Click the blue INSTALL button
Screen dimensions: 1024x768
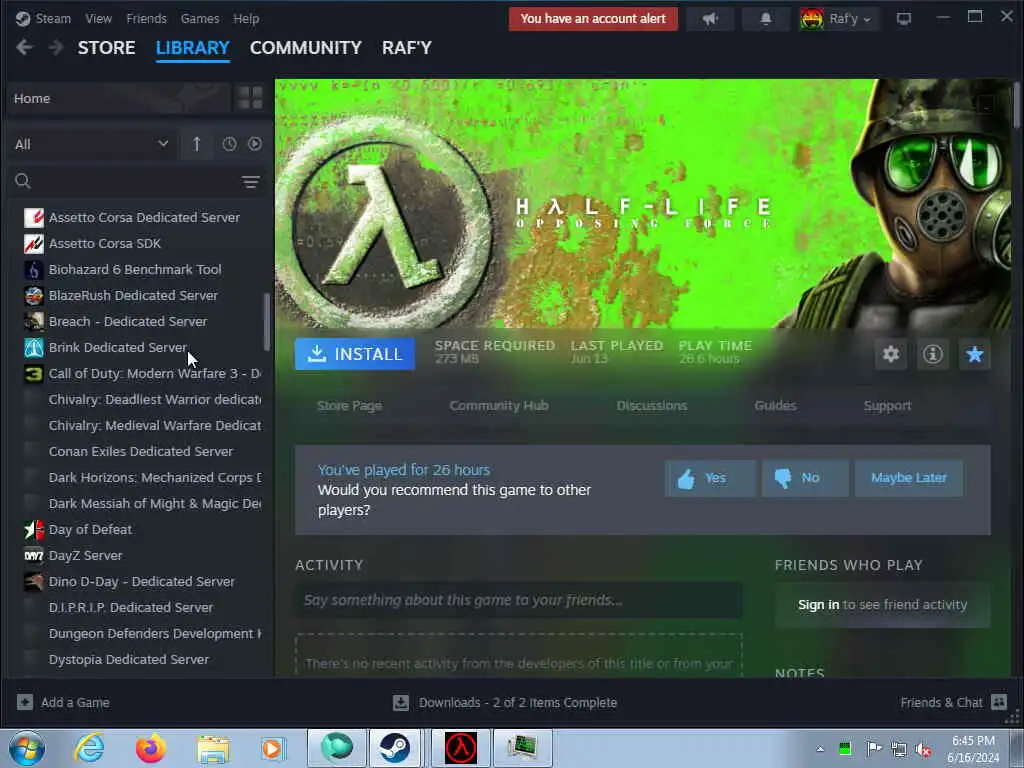355,354
